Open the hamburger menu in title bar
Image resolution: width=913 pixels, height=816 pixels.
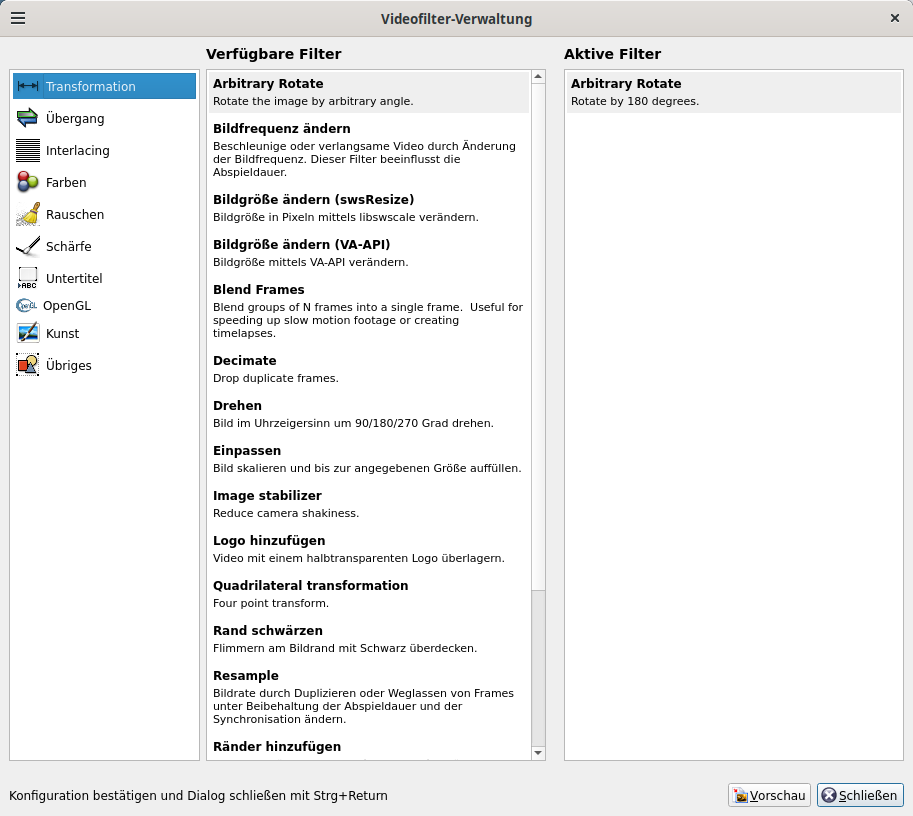[x=18, y=18]
